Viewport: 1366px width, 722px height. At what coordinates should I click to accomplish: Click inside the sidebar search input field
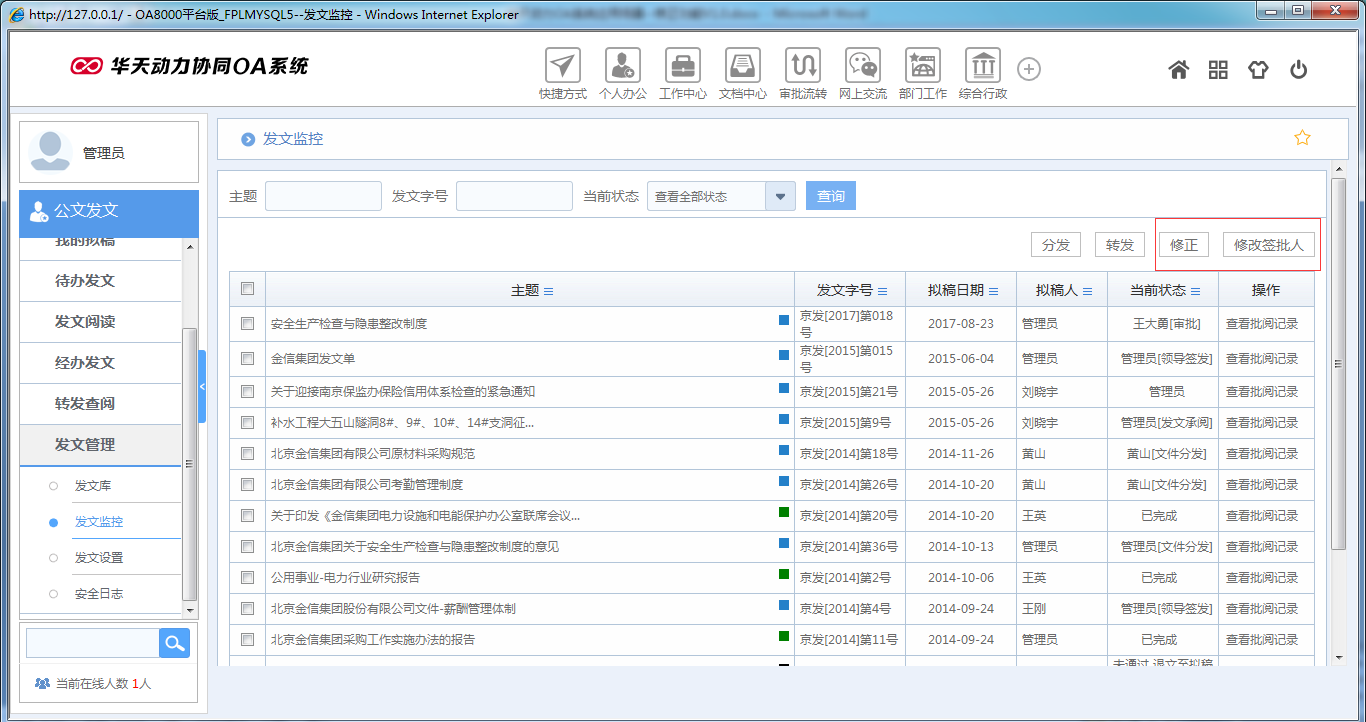click(90, 642)
